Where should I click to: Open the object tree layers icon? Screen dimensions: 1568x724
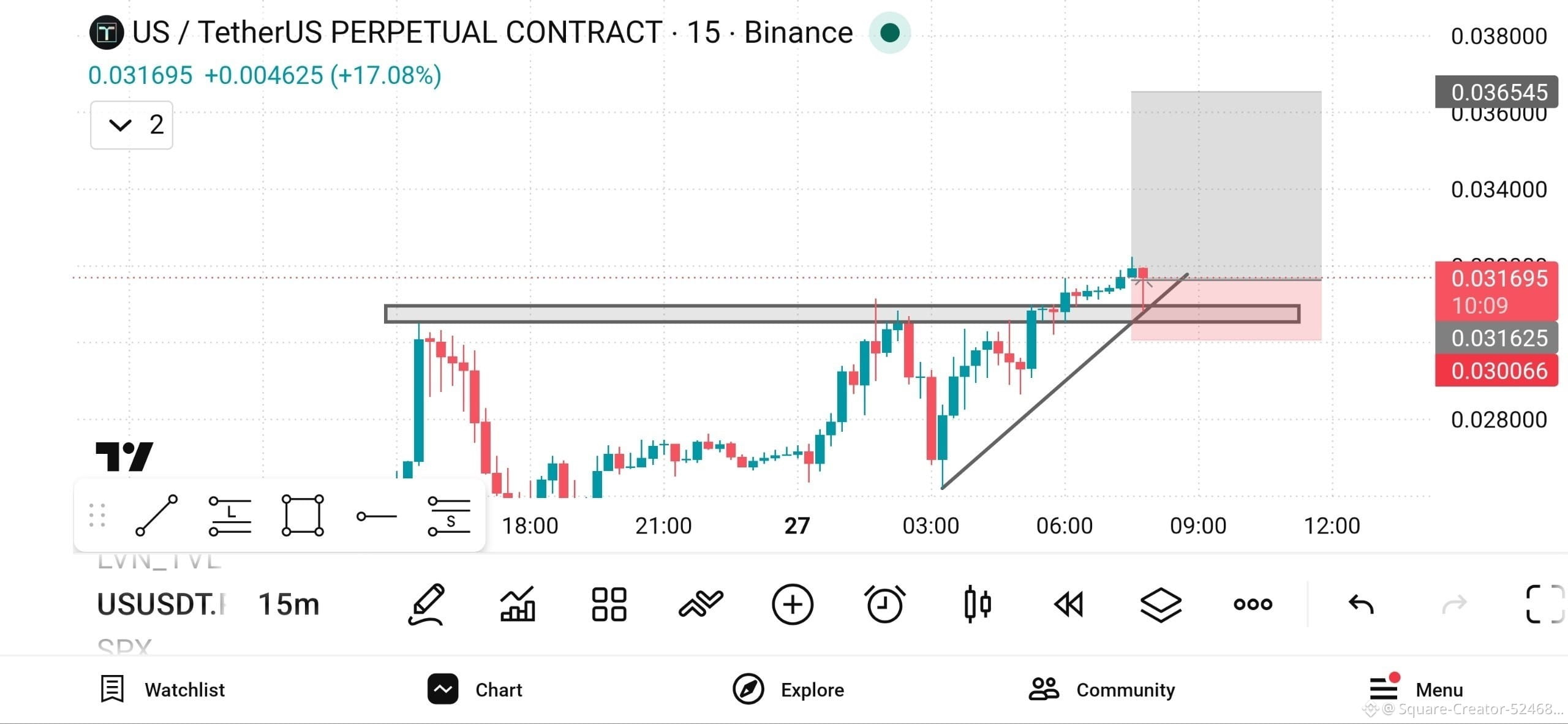pos(1161,605)
